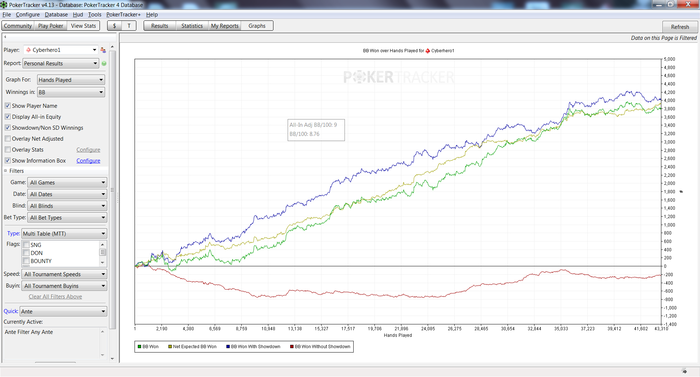Click the small icon at the status bar's right end
The image size is (700, 377).
(684, 371)
